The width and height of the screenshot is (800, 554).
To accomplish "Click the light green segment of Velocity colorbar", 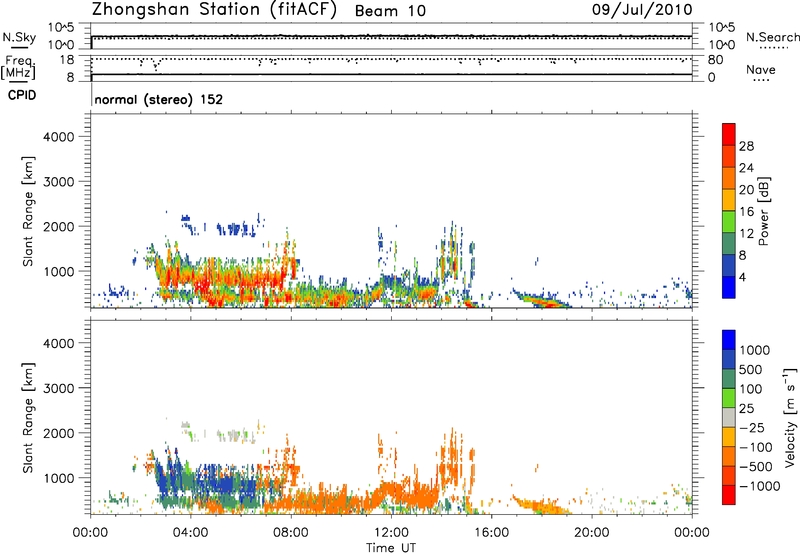I will pos(729,398).
